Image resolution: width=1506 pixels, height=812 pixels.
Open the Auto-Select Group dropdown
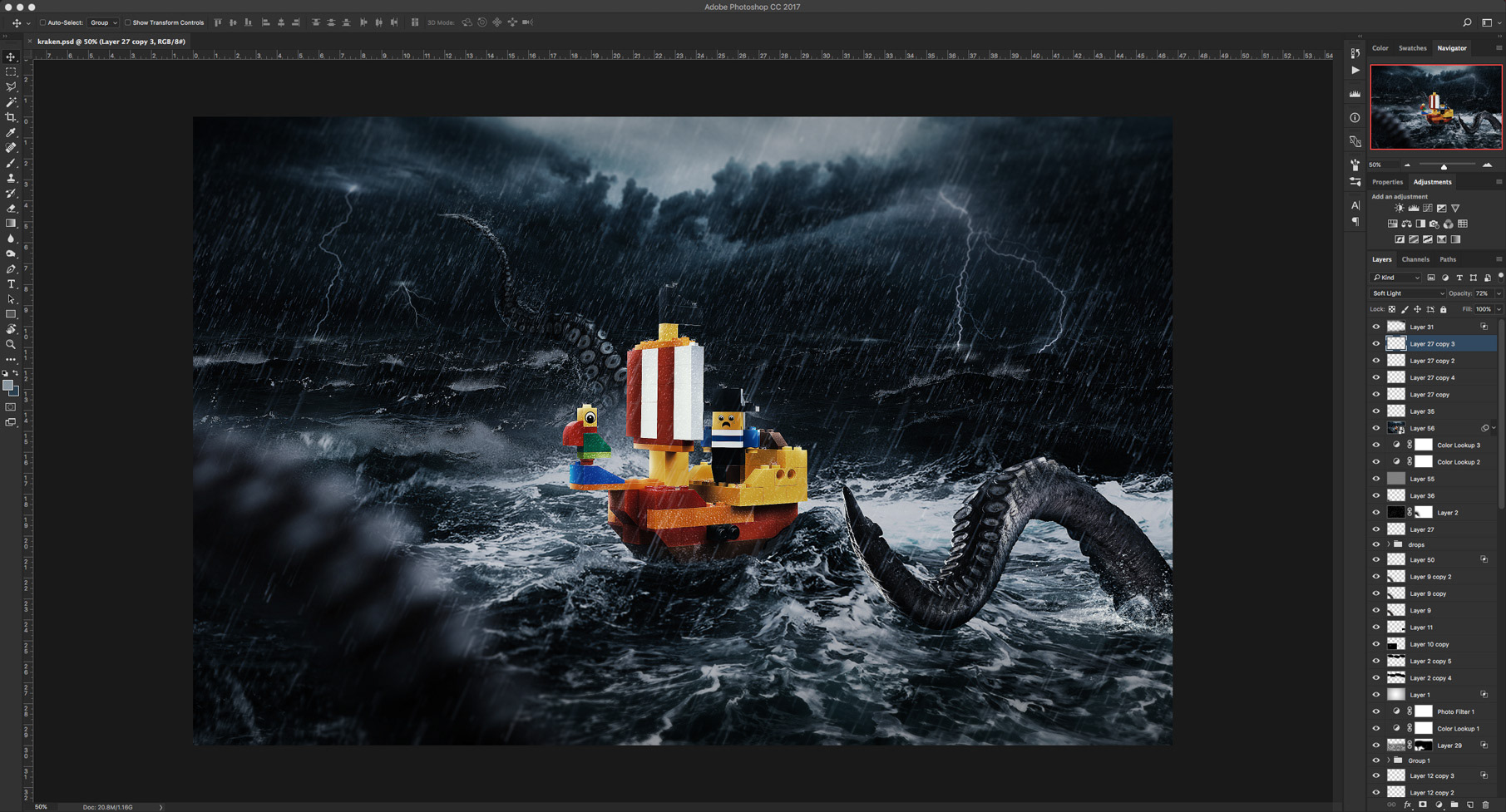pyautogui.click(x=103, y=23)
